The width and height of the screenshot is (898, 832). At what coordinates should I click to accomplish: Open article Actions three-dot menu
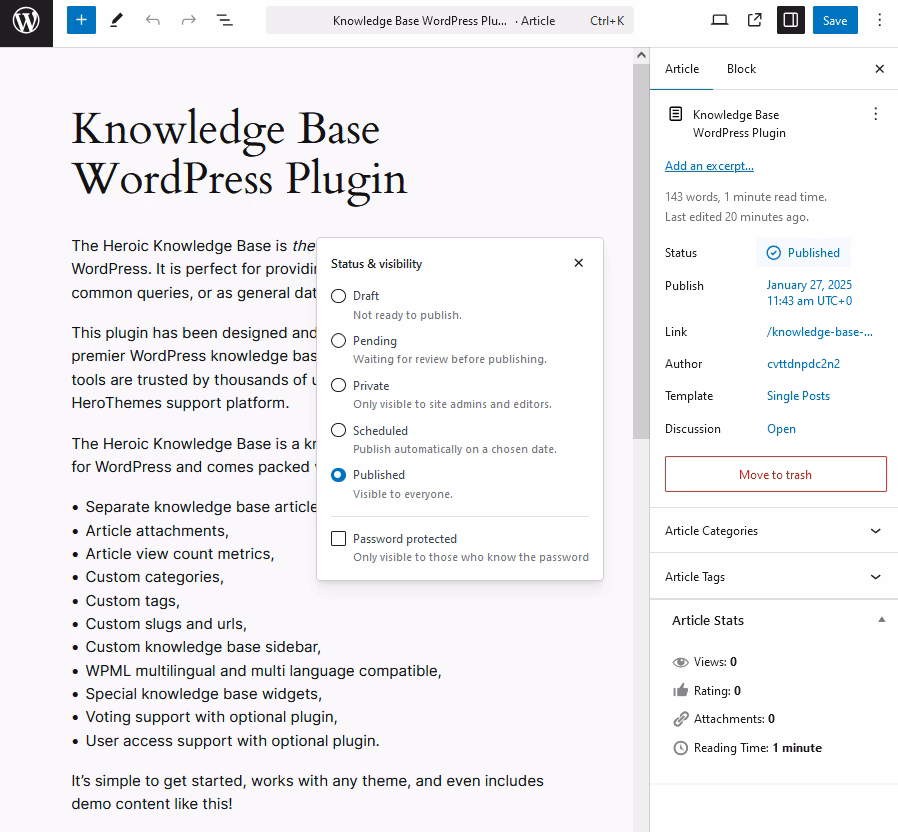point(875,114)
